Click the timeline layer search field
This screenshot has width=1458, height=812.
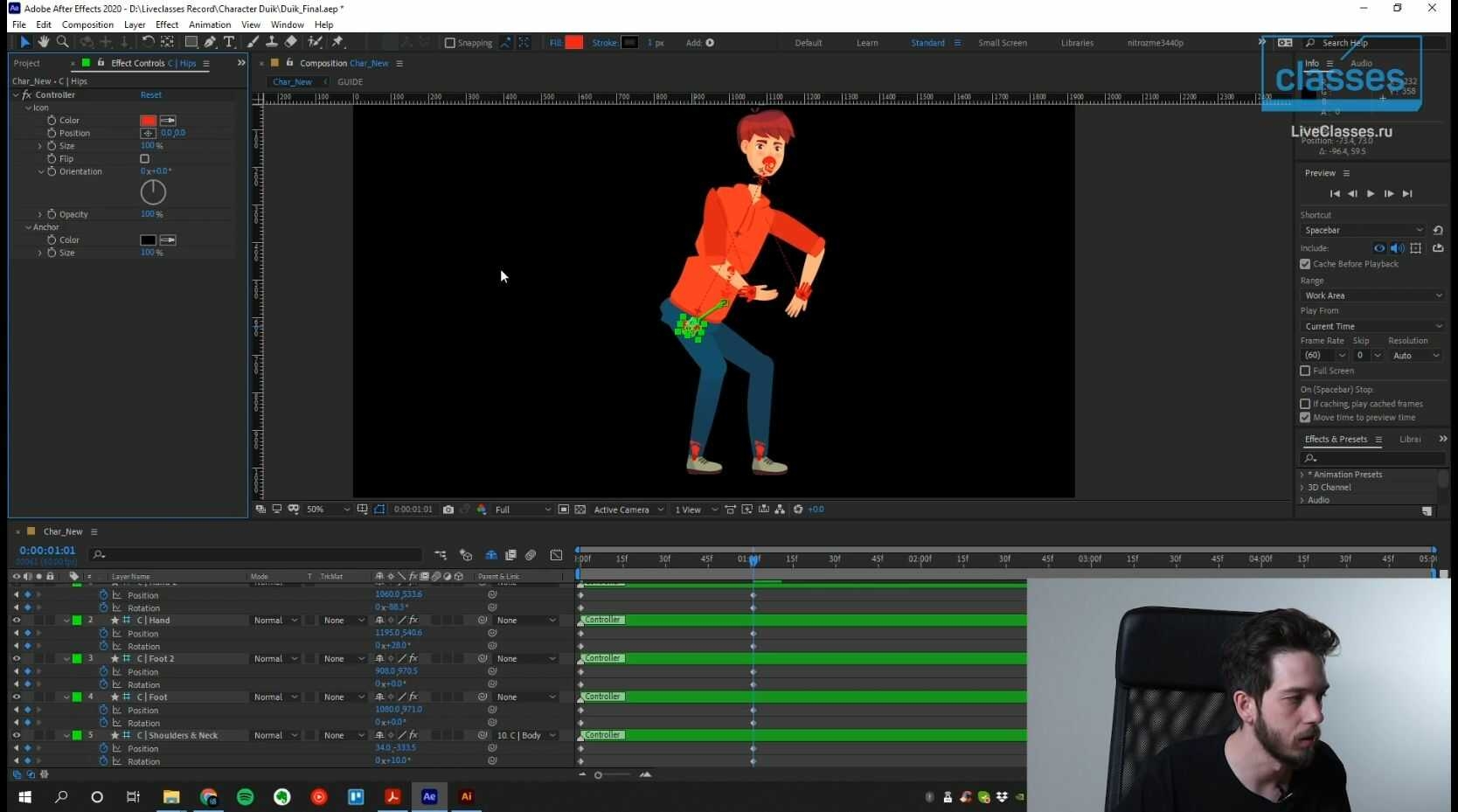[x=258, y=555]
